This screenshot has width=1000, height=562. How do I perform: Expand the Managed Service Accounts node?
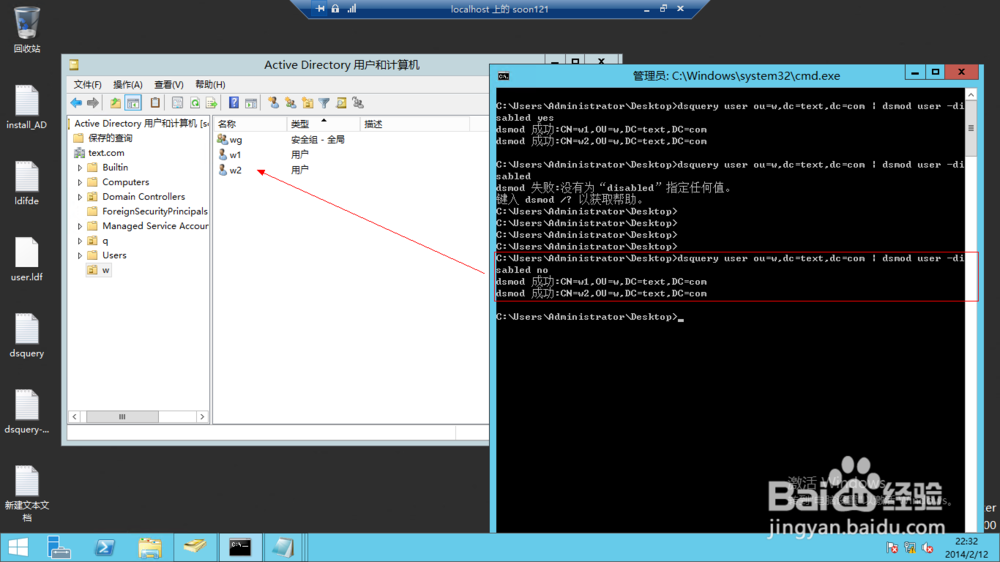click(x=80, y=226)
